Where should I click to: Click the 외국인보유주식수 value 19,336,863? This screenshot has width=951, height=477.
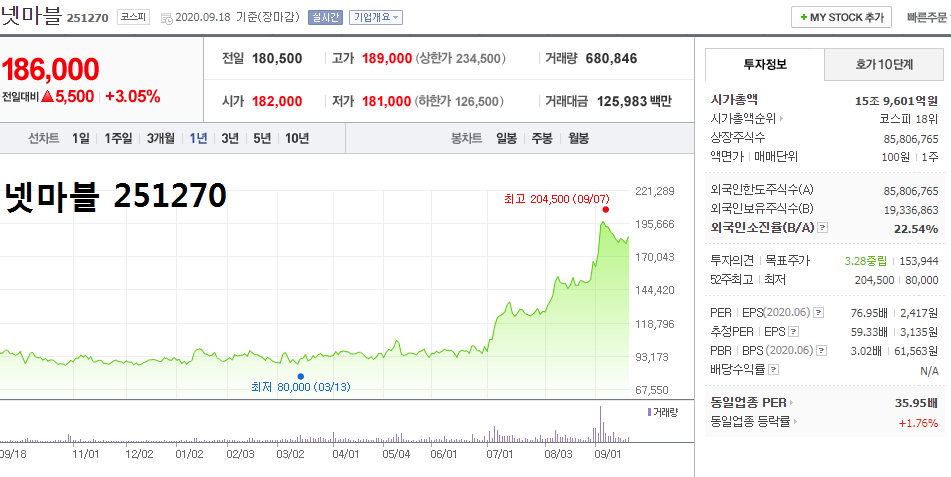(x=911, y=210)
